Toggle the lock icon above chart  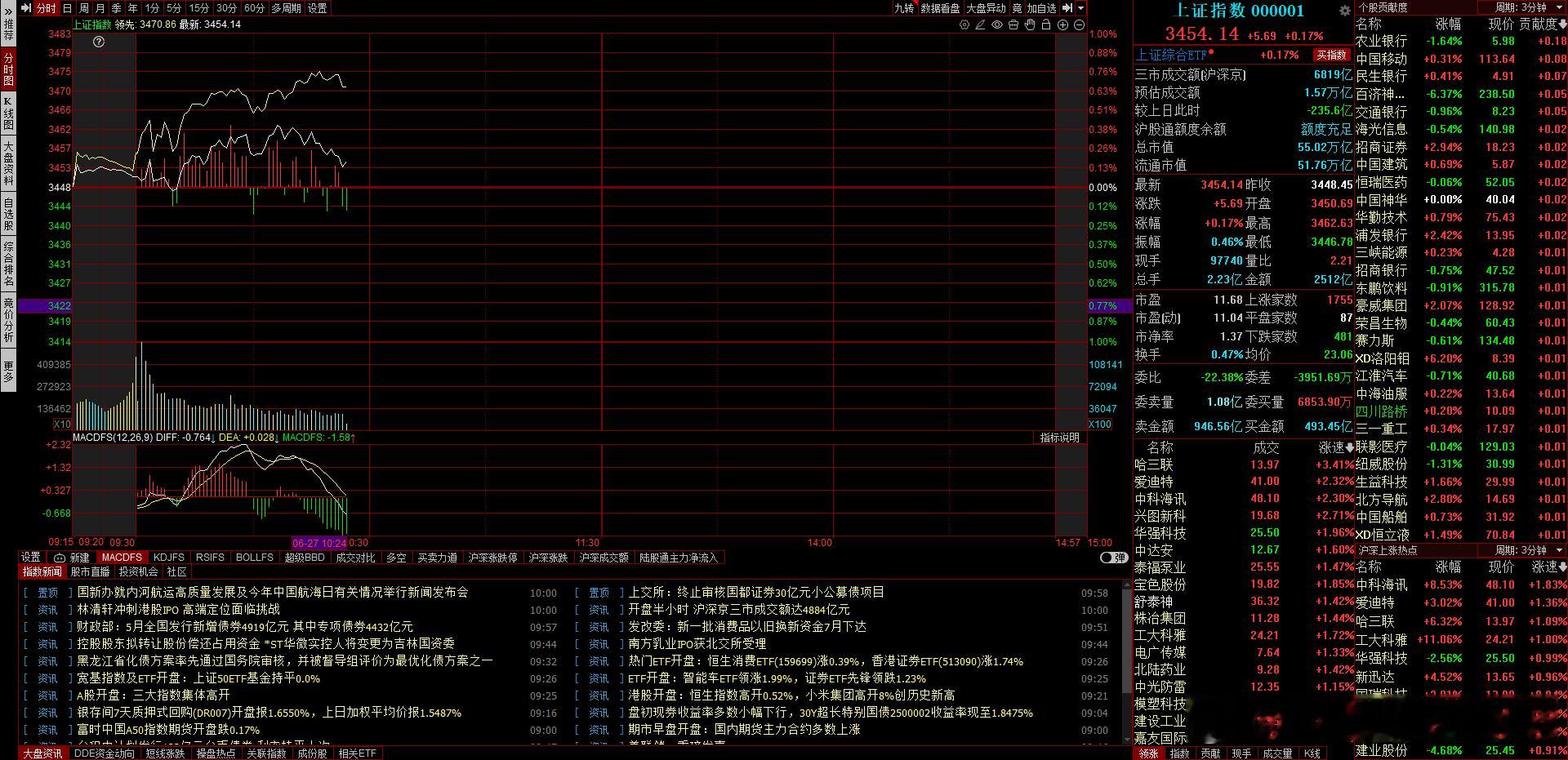1046,24
